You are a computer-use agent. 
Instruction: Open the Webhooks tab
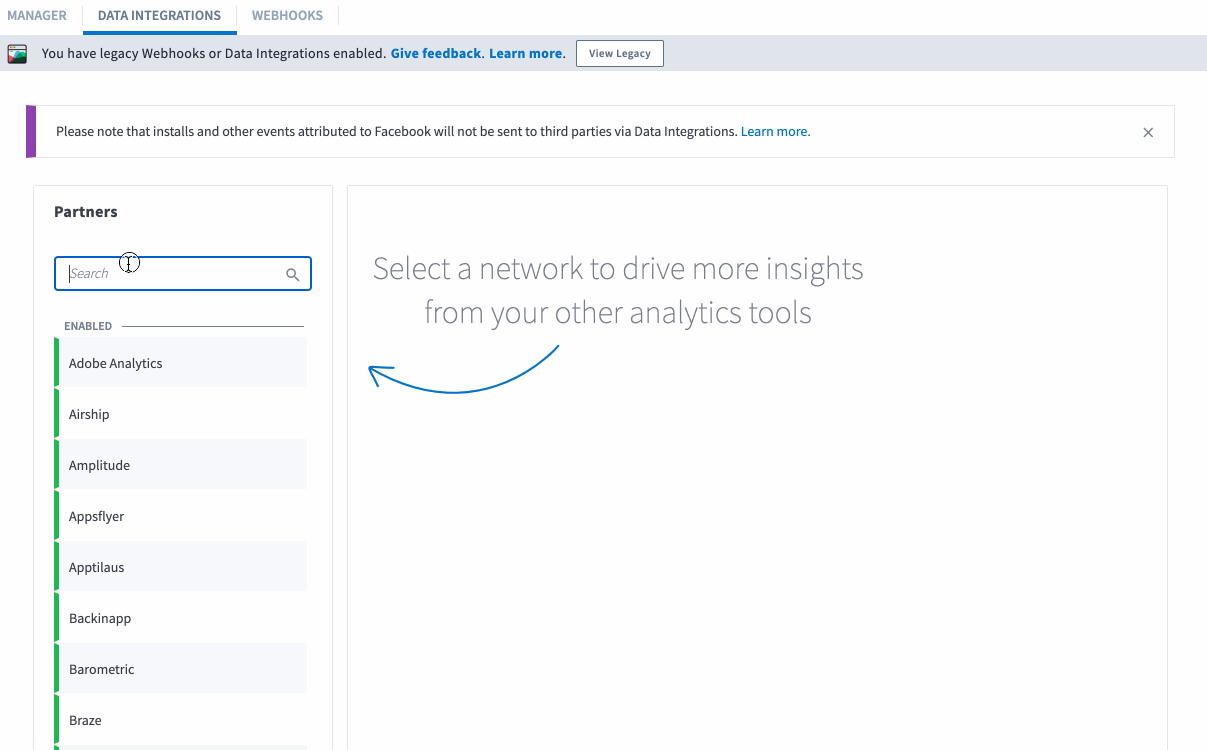click(x=287, y=16)
